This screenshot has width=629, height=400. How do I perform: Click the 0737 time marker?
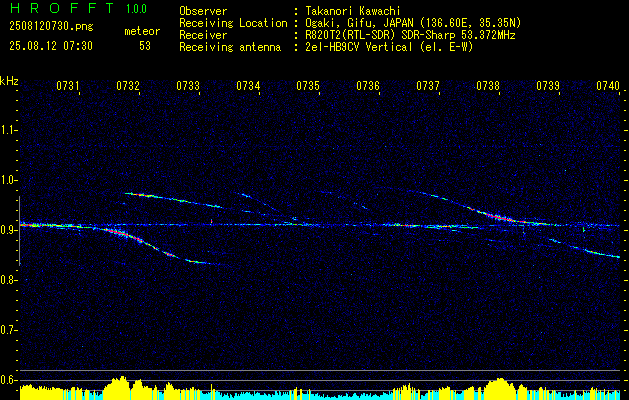pos(428,85)
